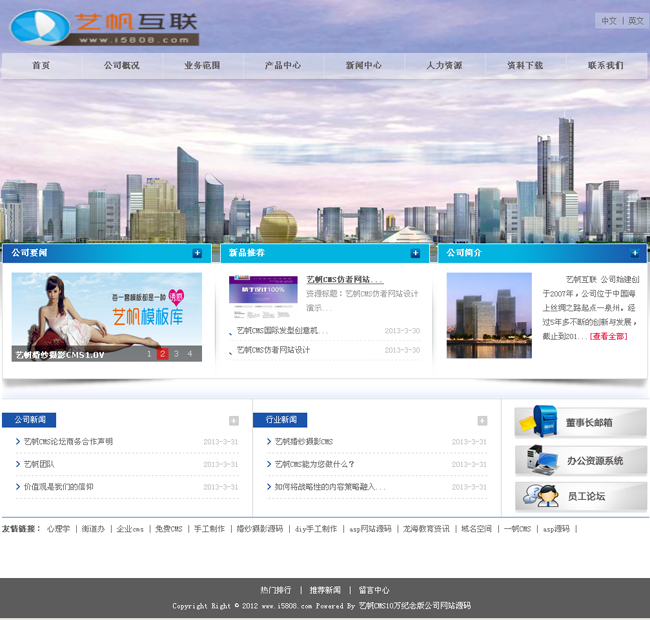The image size is (650, 620).
Task: Open footer link 推荐新闻
Action: point(325,590)
